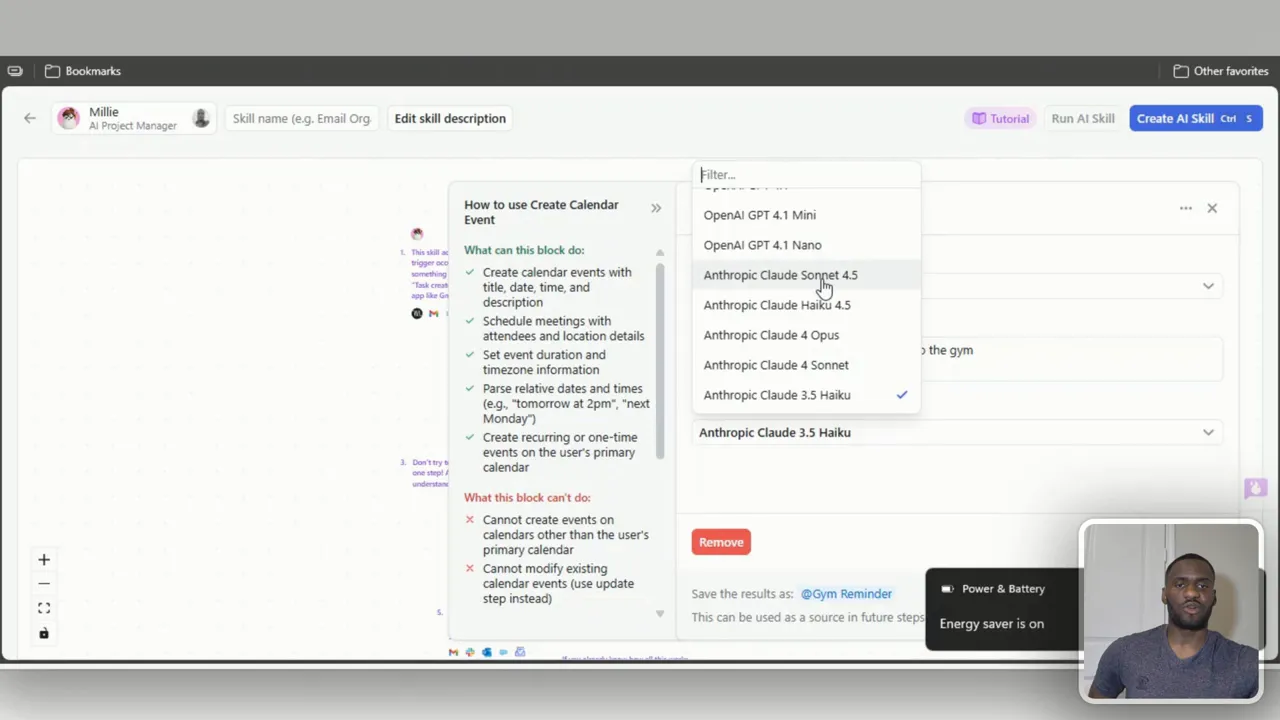
Task: Click the small avatar above step 1 note
Action: [417, 234]
